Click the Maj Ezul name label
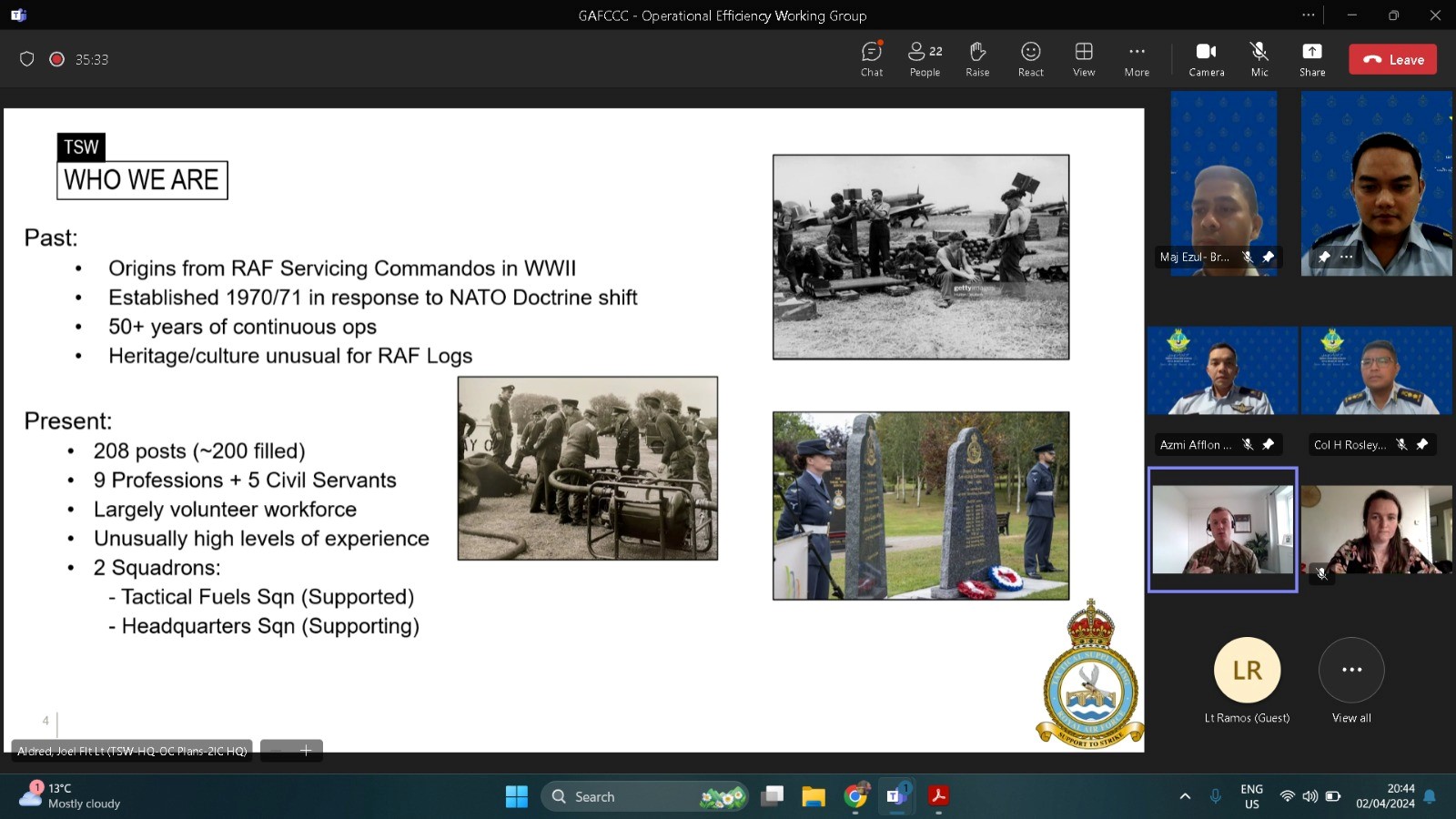This screenshot has width=1456, height=819. click(1194, 257)
